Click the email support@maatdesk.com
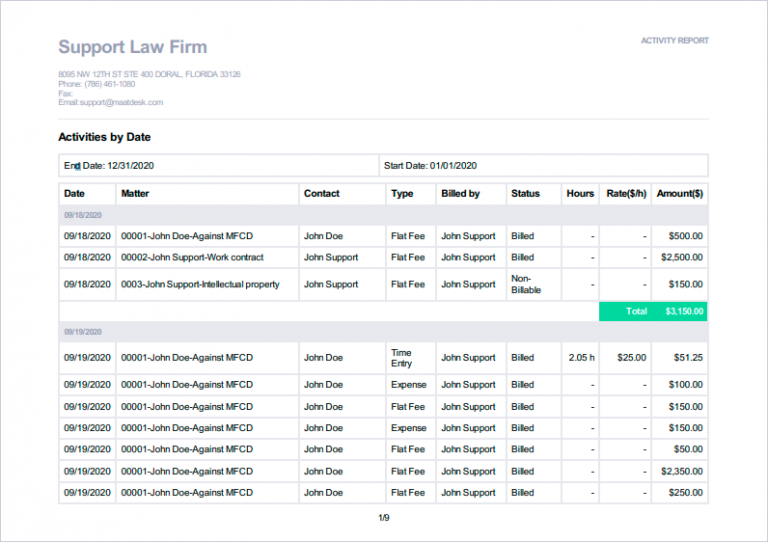Image resolution: width=768 pixels, height=542 pixels. pyautogui.click(x=121, y=102)
